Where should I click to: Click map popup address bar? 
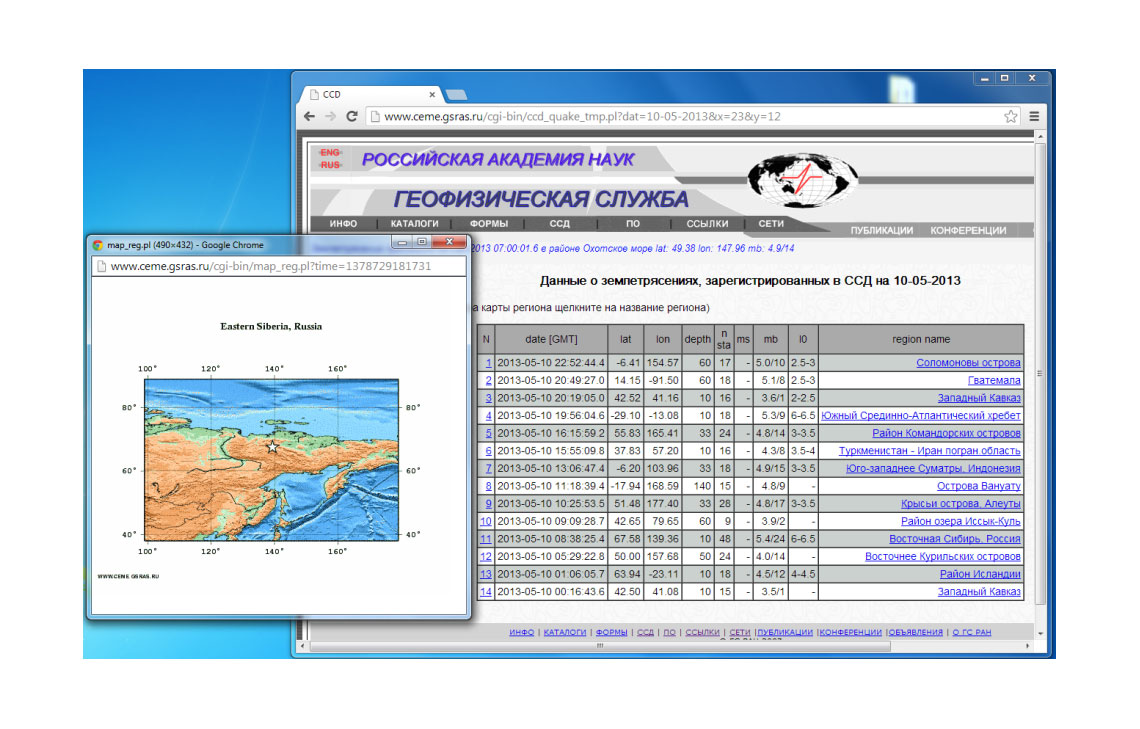pyautogui.click(x=278, y=266)
